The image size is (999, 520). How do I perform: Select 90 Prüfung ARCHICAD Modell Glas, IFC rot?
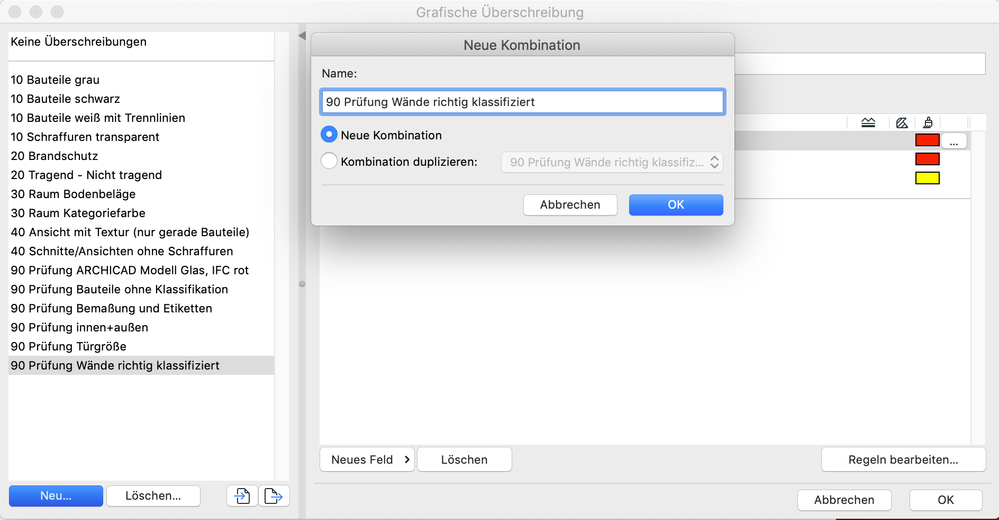(x=141, y=271)
